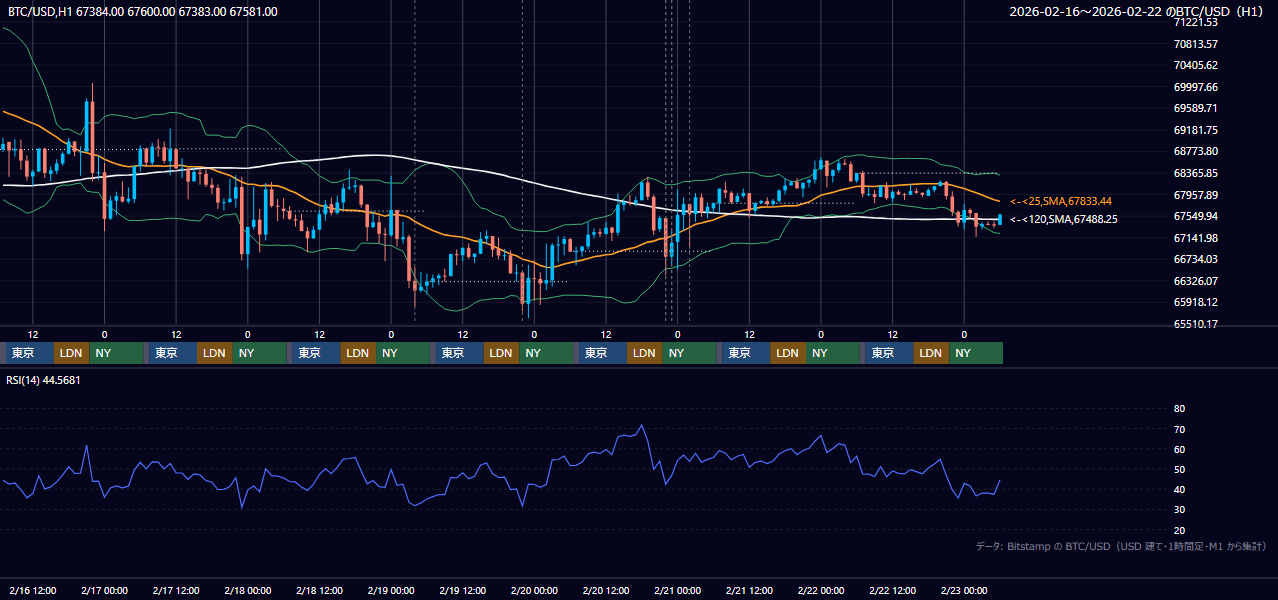Screen dimensions: 1278x600
Task: Click the 2/18 00:00 date label
Action: (x=248, y=591)
